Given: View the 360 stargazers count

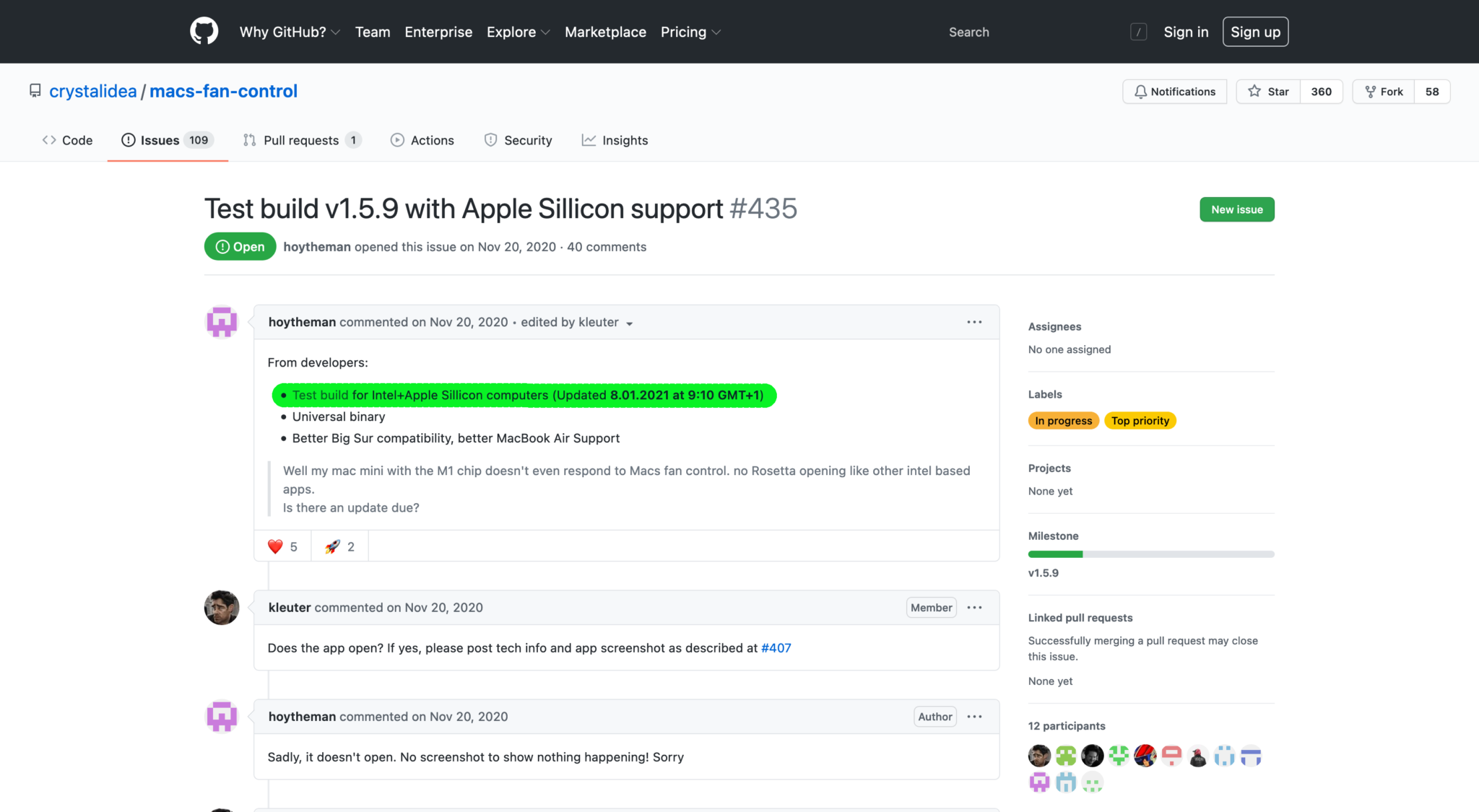Looking at the screenshot, I should point(1322,92).
